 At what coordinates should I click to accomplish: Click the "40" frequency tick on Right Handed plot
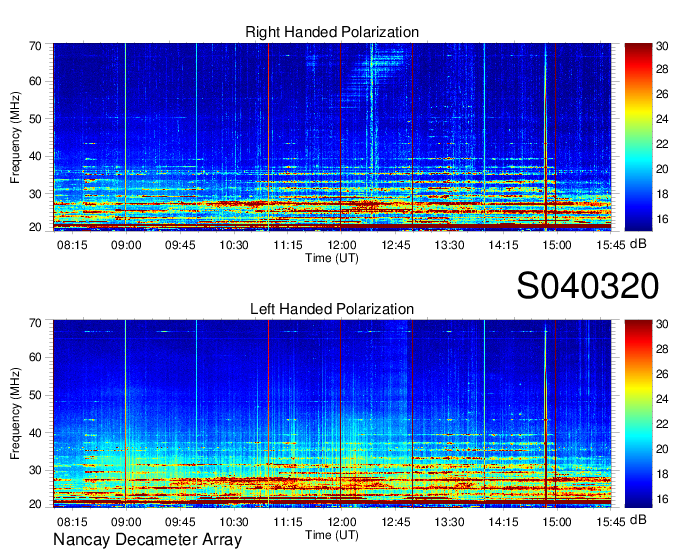click(35, 156)
